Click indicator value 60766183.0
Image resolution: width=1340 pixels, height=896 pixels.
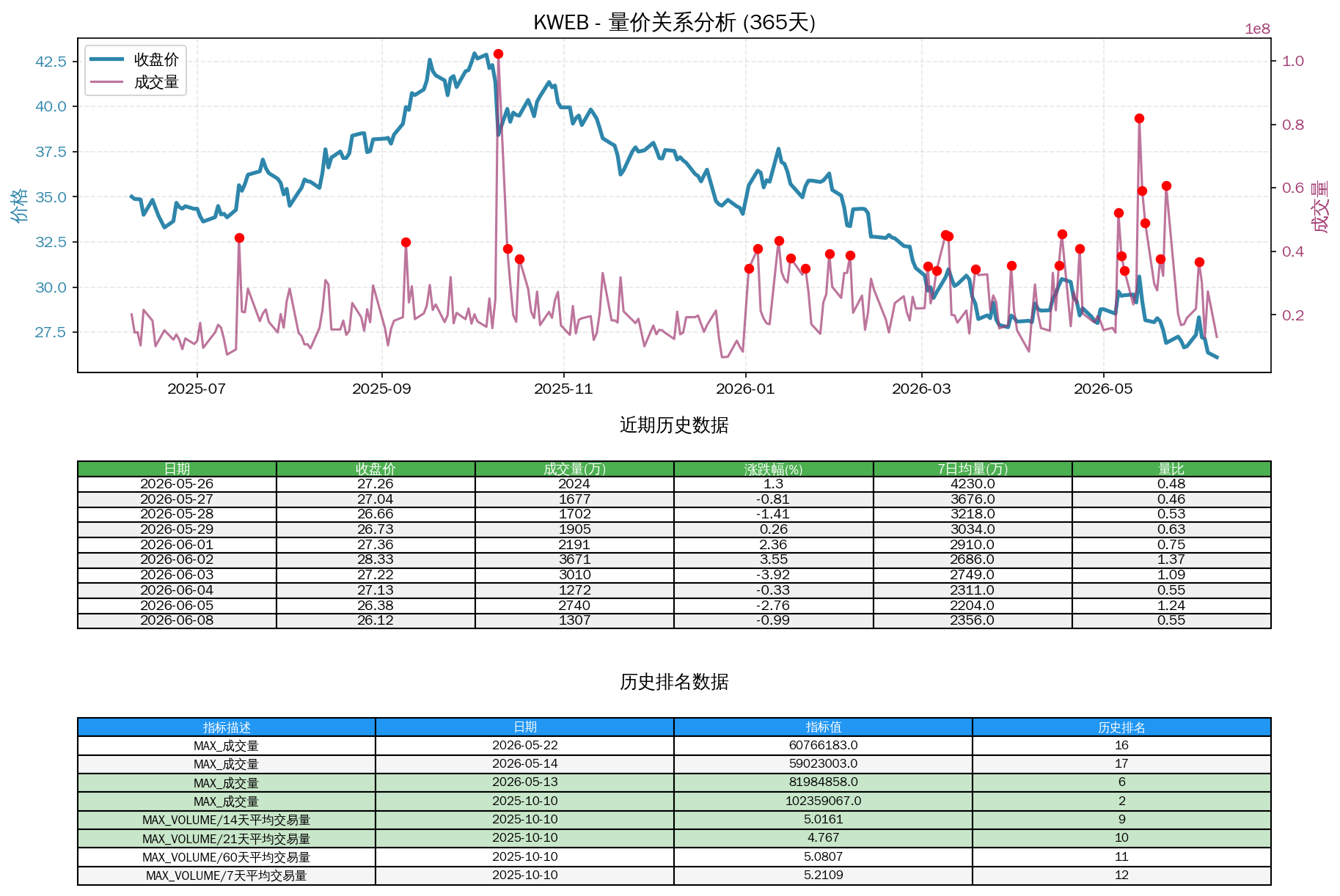[x=824, y=746]
